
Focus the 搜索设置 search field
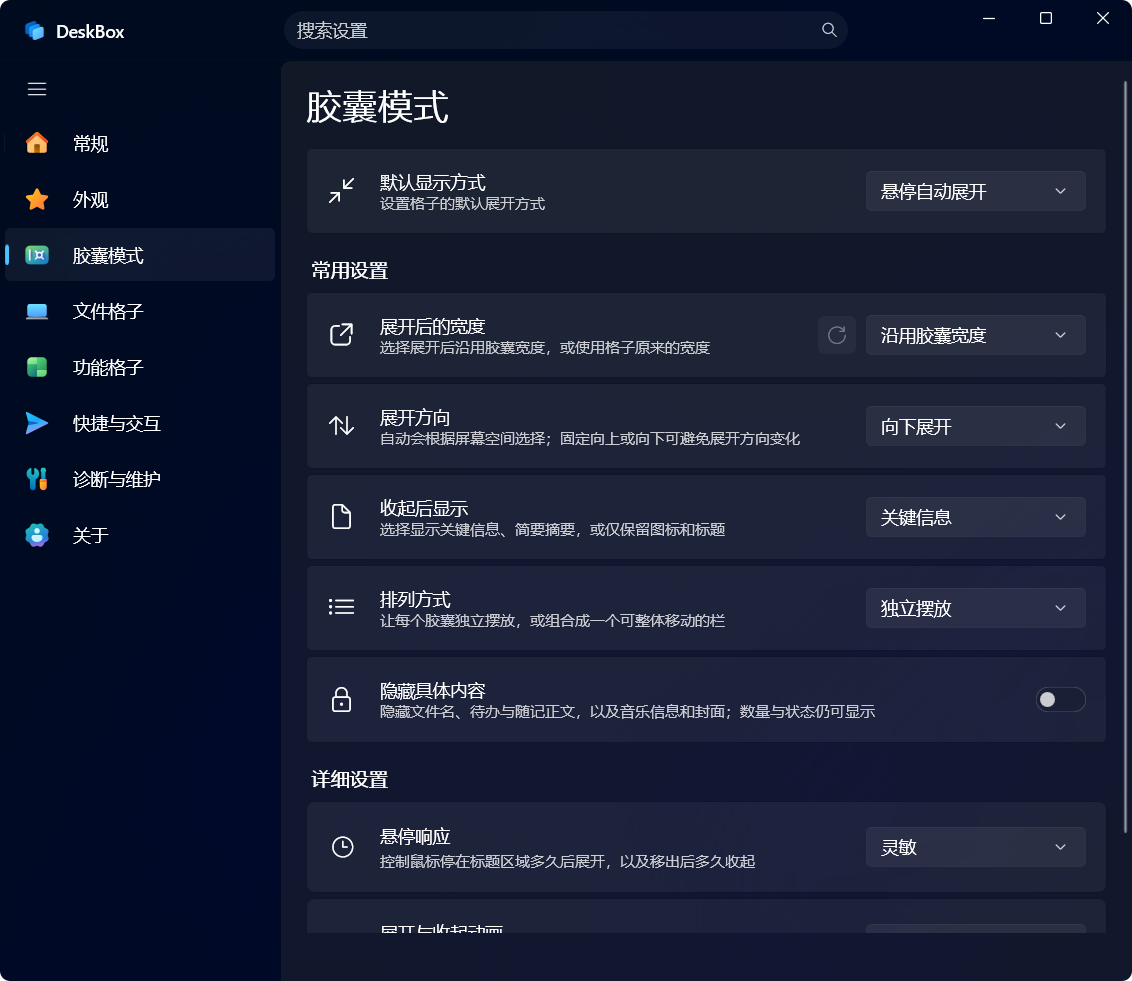pyautogui.click(x=566, y=30)
